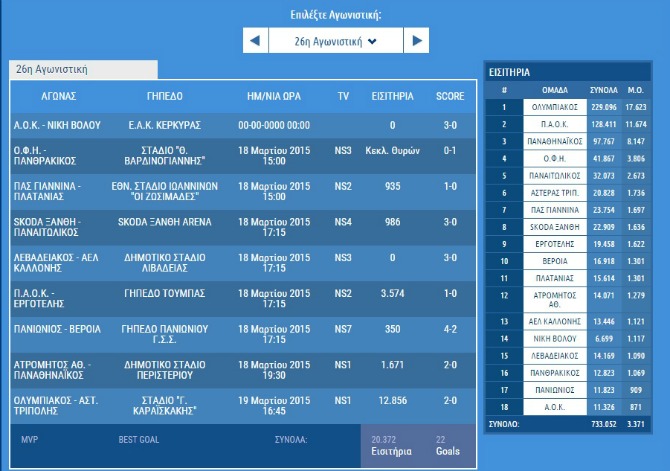Click ΟΛΥΜΠΙΑΚΟΣ in the tickets ranking

[561, 107]
